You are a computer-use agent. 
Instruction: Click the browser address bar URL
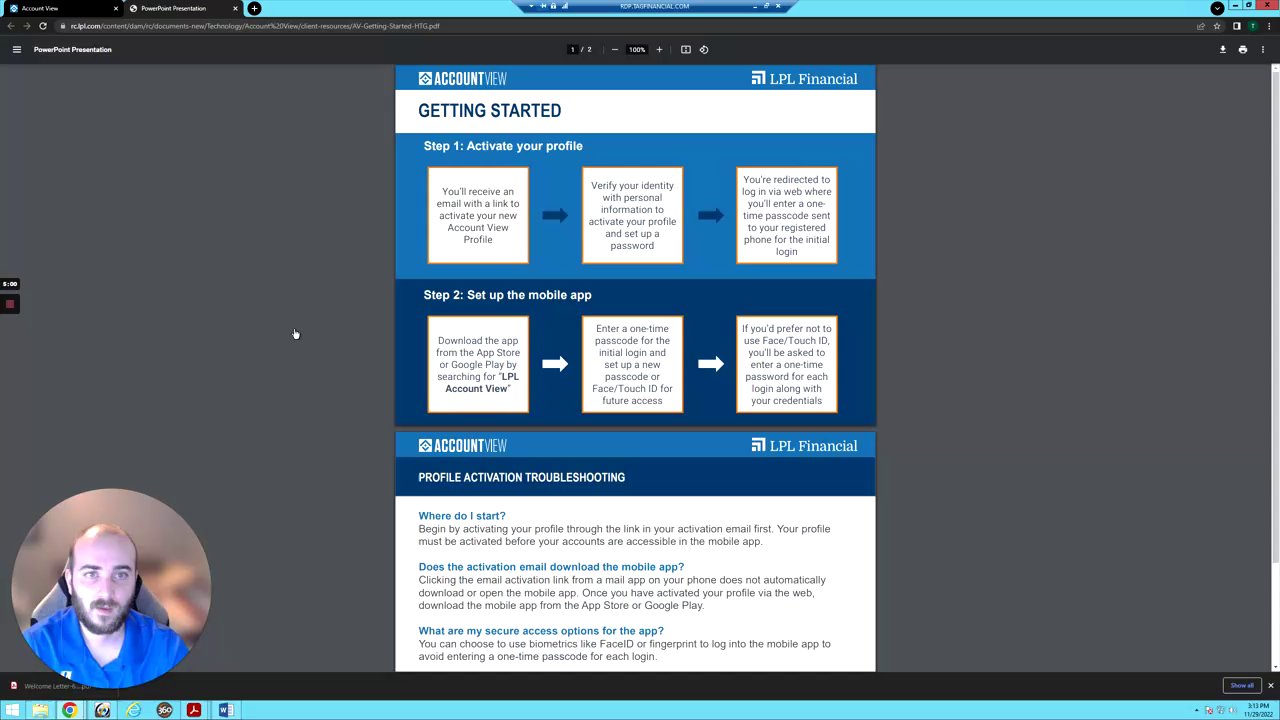pyautogui.click(x=255, y=26)
